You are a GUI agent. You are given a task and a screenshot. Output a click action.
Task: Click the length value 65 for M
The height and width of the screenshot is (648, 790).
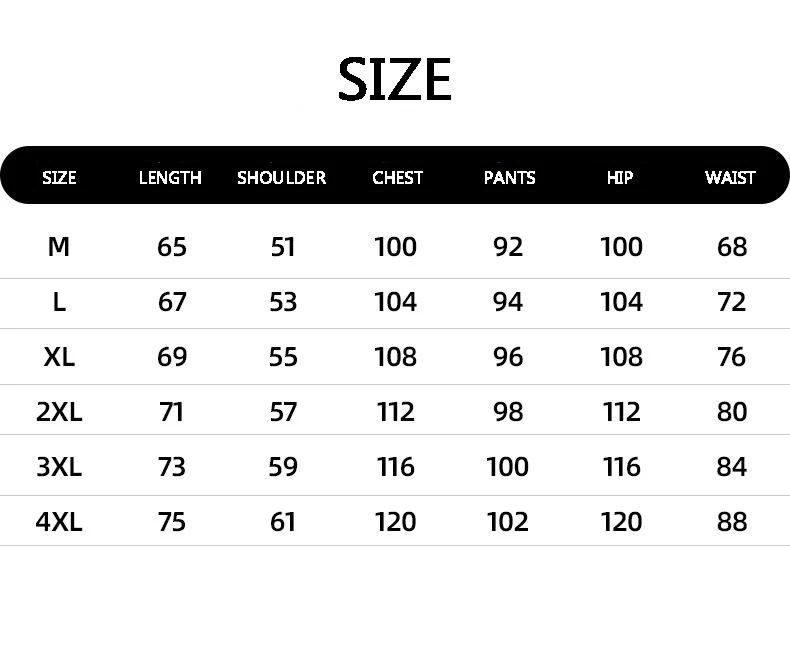(x=172, y=246)
